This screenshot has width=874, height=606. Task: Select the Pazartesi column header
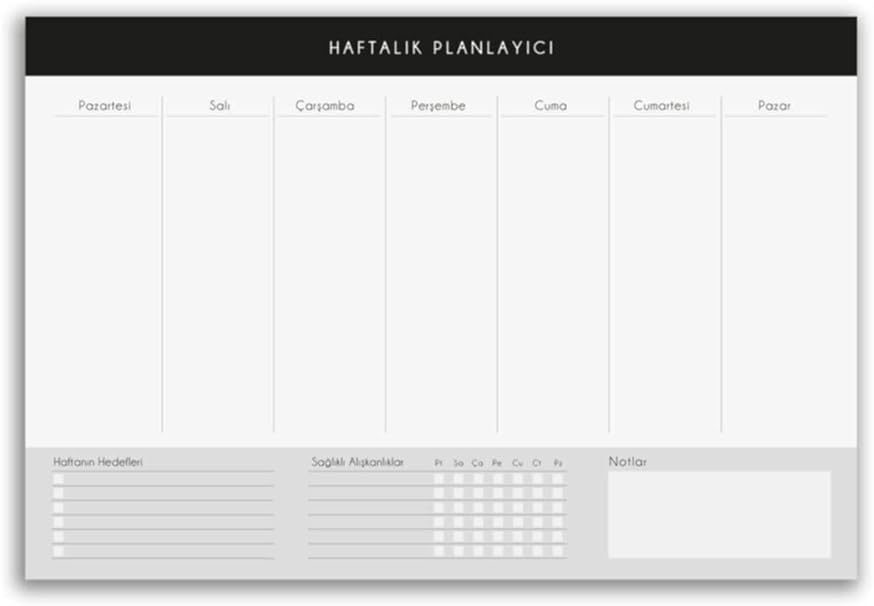pos(105,105)
